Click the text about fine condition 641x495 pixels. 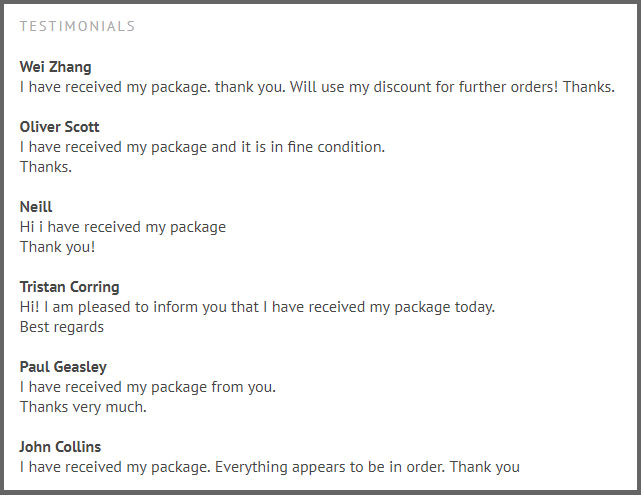(x=202, y=147)
